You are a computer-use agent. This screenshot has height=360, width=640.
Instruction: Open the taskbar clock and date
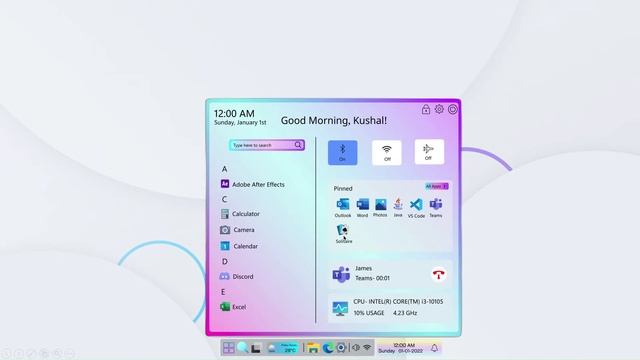click(401, 348)
